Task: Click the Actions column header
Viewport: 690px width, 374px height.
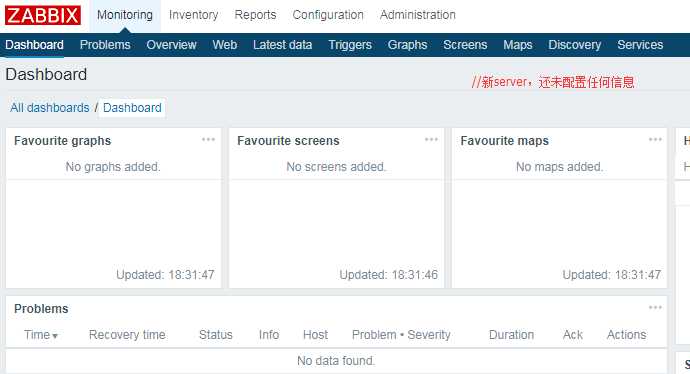Action: click(x=627, y=335)
